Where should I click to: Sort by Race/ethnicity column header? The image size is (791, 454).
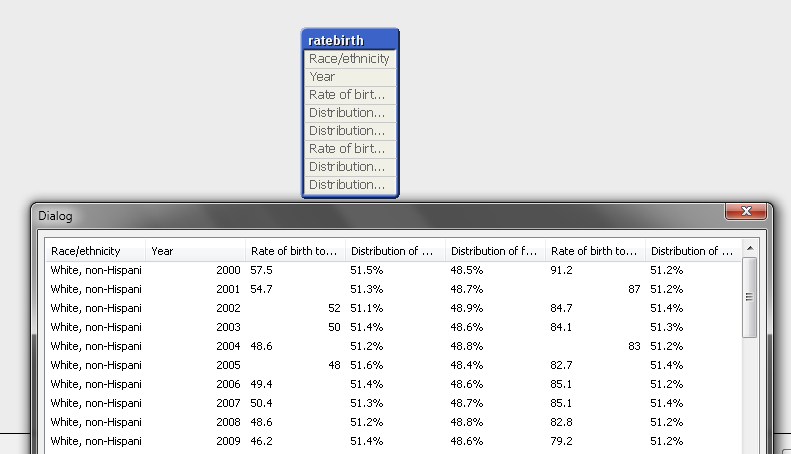pos(96,251)
